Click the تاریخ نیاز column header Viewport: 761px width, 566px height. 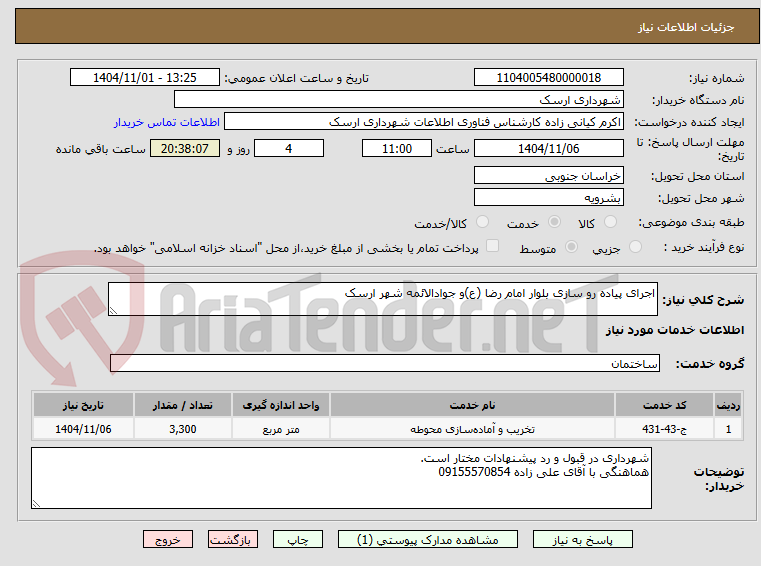[83, 405]
